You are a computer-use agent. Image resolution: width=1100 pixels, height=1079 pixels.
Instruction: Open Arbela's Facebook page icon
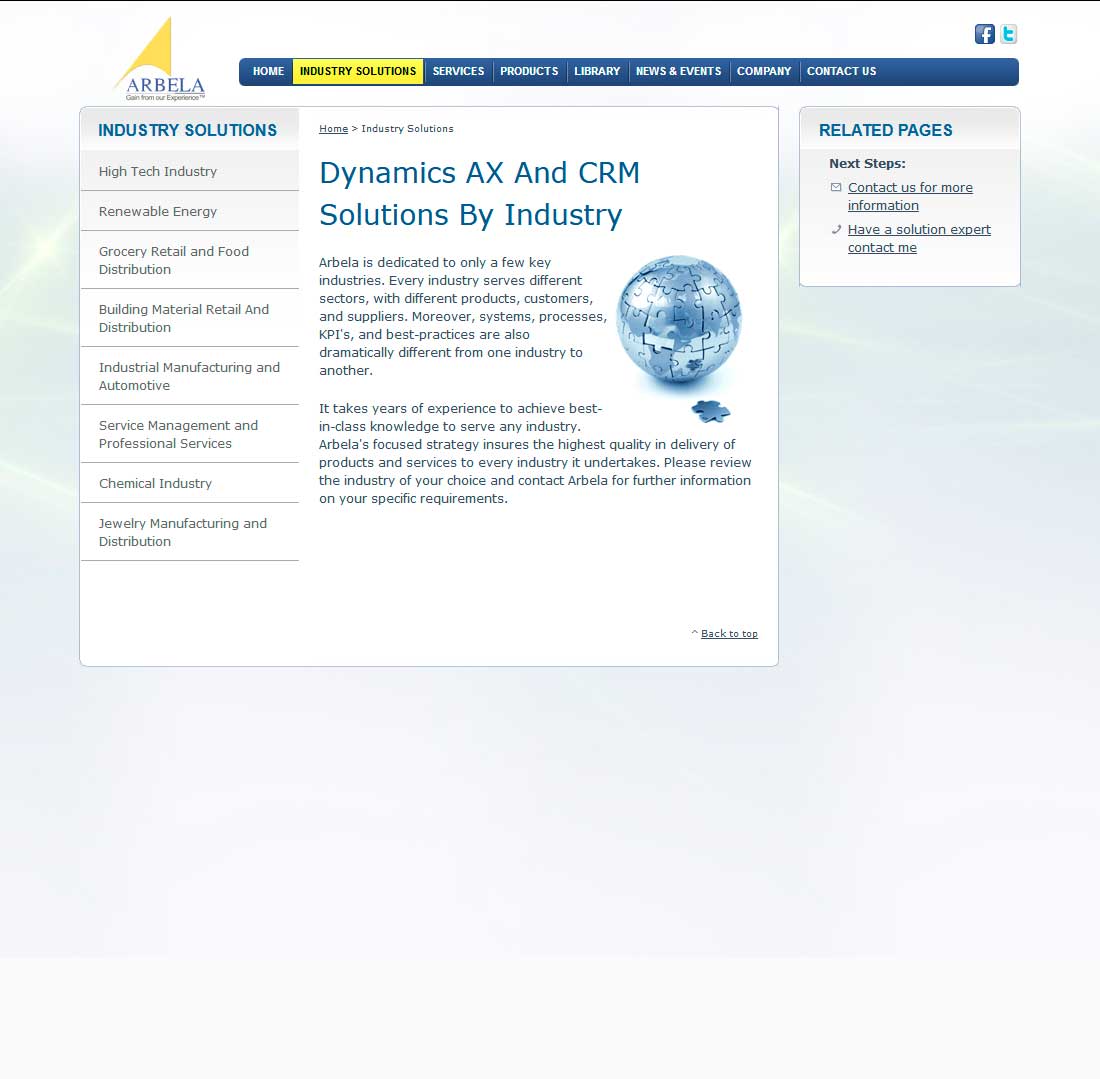984,34
